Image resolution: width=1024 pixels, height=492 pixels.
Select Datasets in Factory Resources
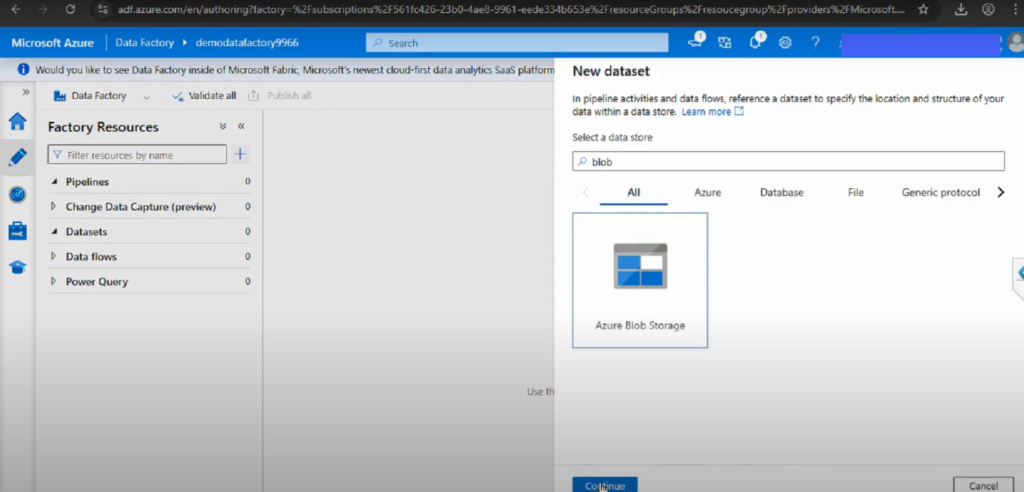coord(86,232)
